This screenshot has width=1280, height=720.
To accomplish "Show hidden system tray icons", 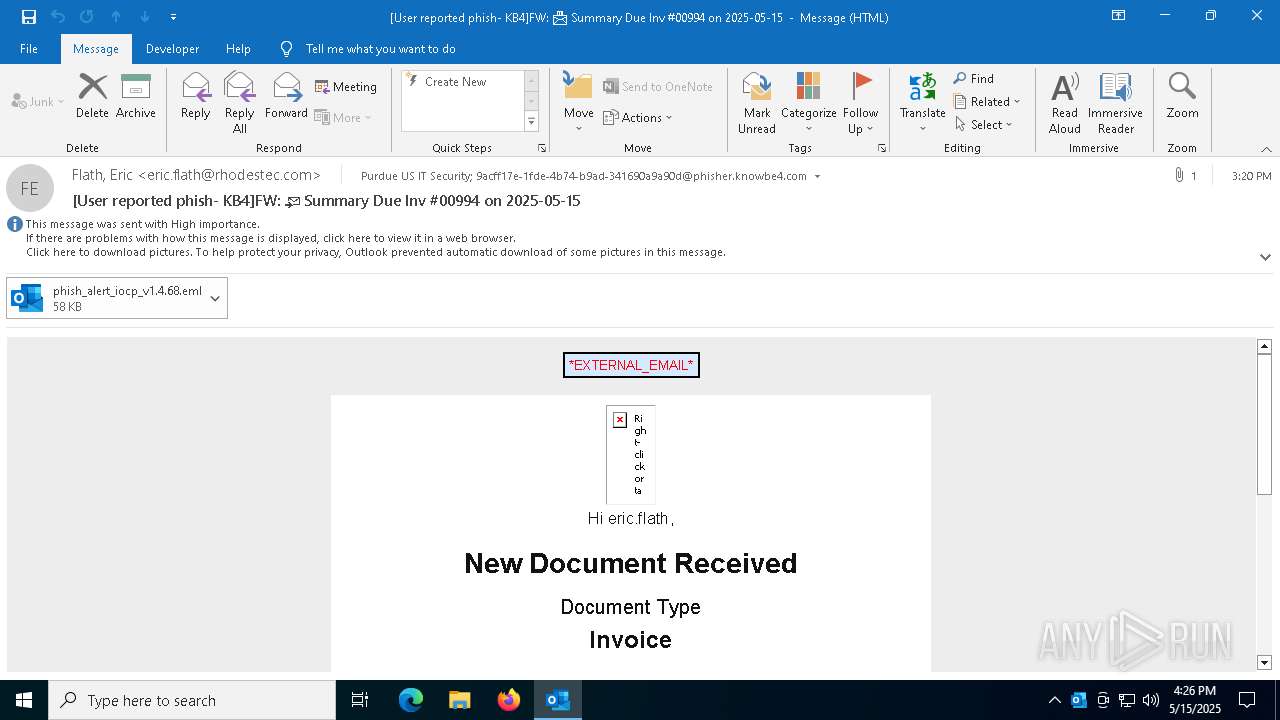I will pyautogui.click(x=1055, y=700).
